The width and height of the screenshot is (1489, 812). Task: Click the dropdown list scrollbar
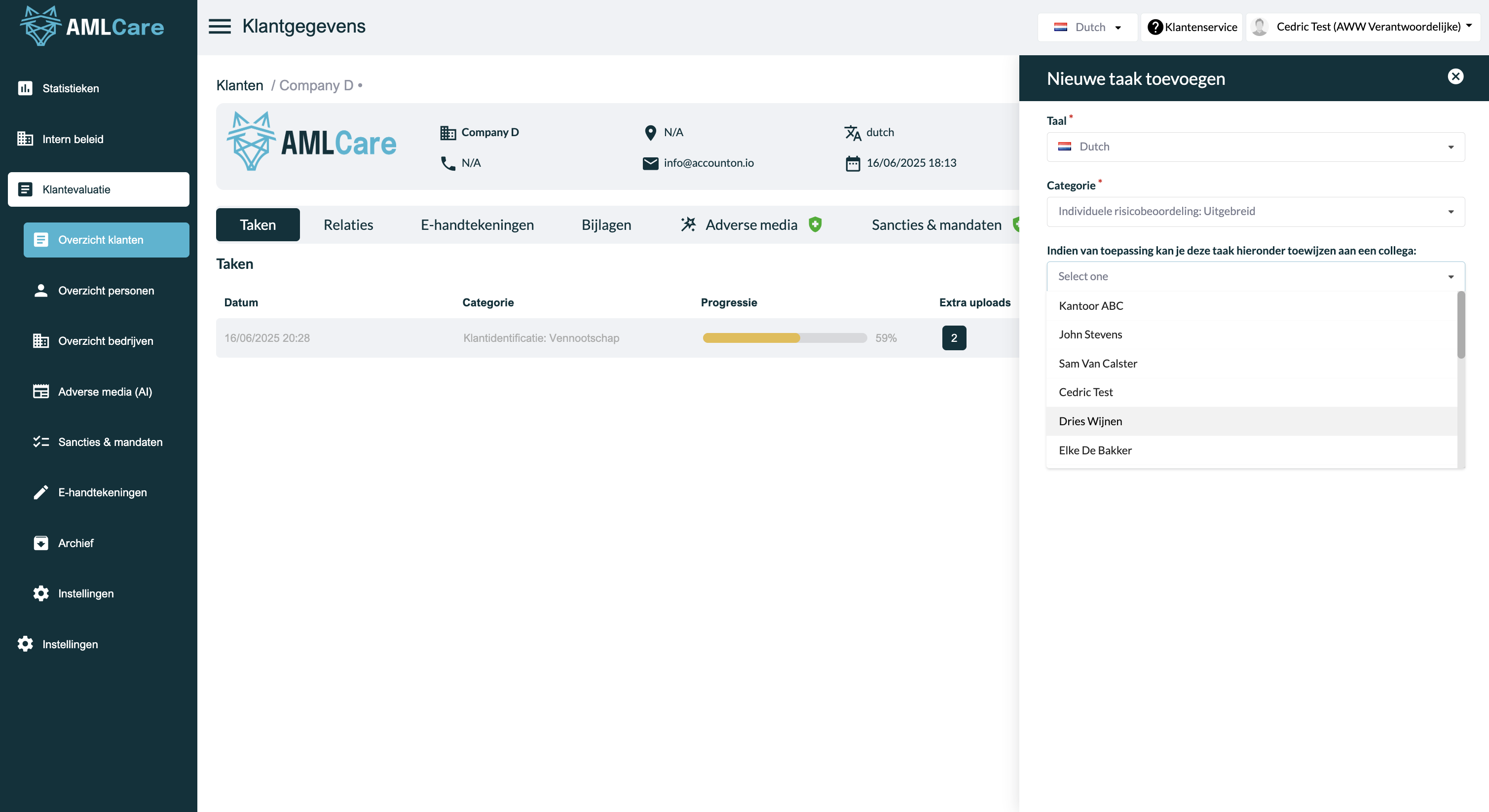(x=1461, y=325)
